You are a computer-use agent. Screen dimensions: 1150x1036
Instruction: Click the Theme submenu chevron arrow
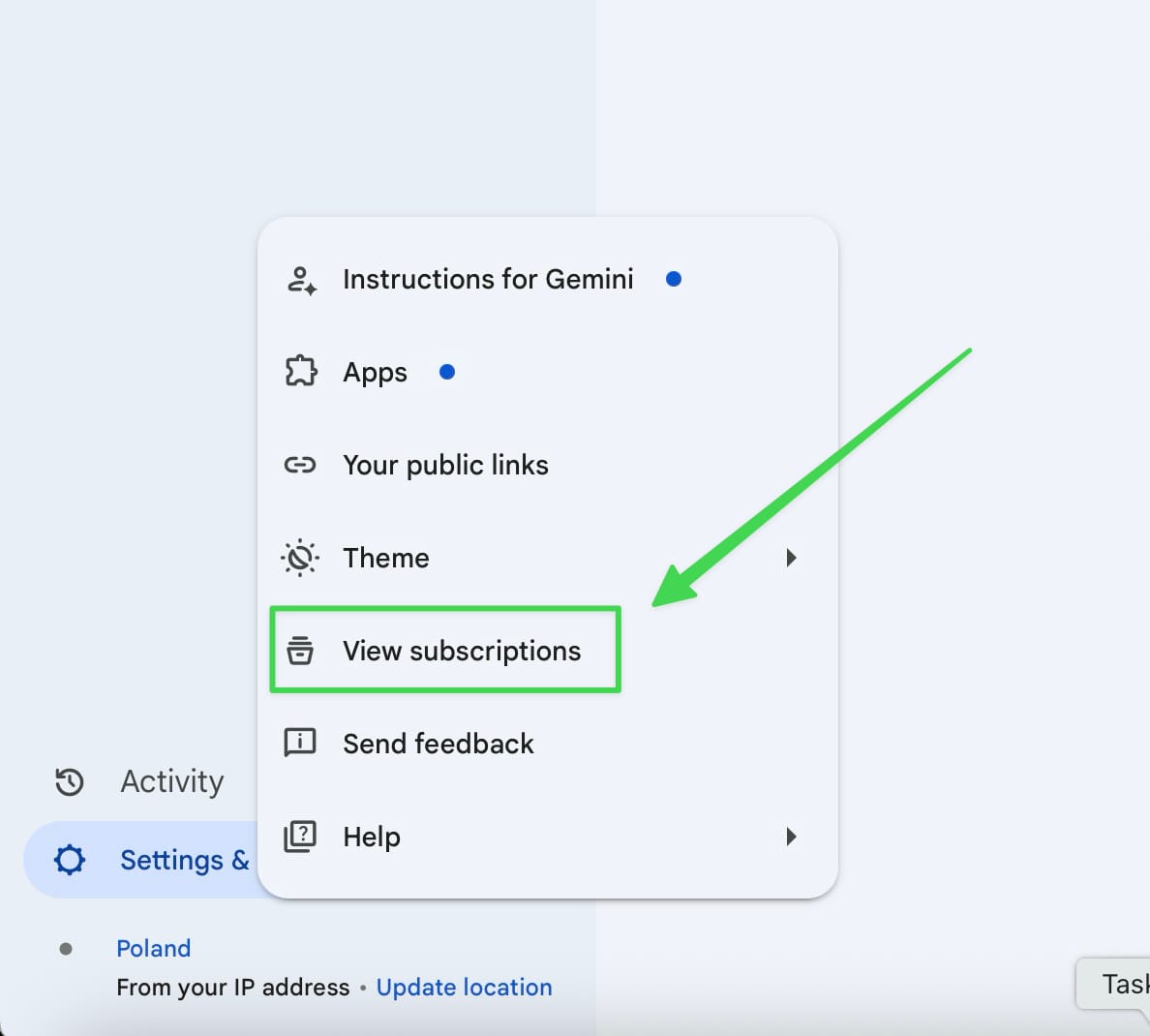(x=792, y=558)
